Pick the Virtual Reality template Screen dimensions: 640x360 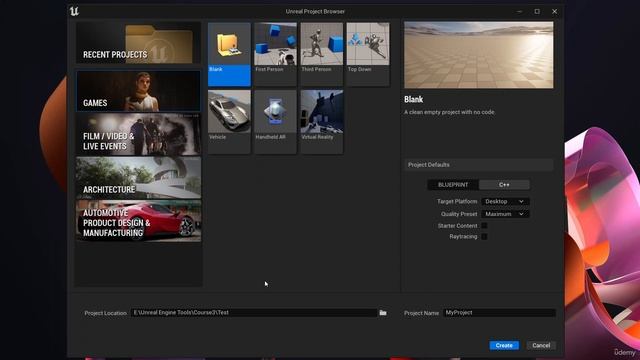(x=322, y=122)
